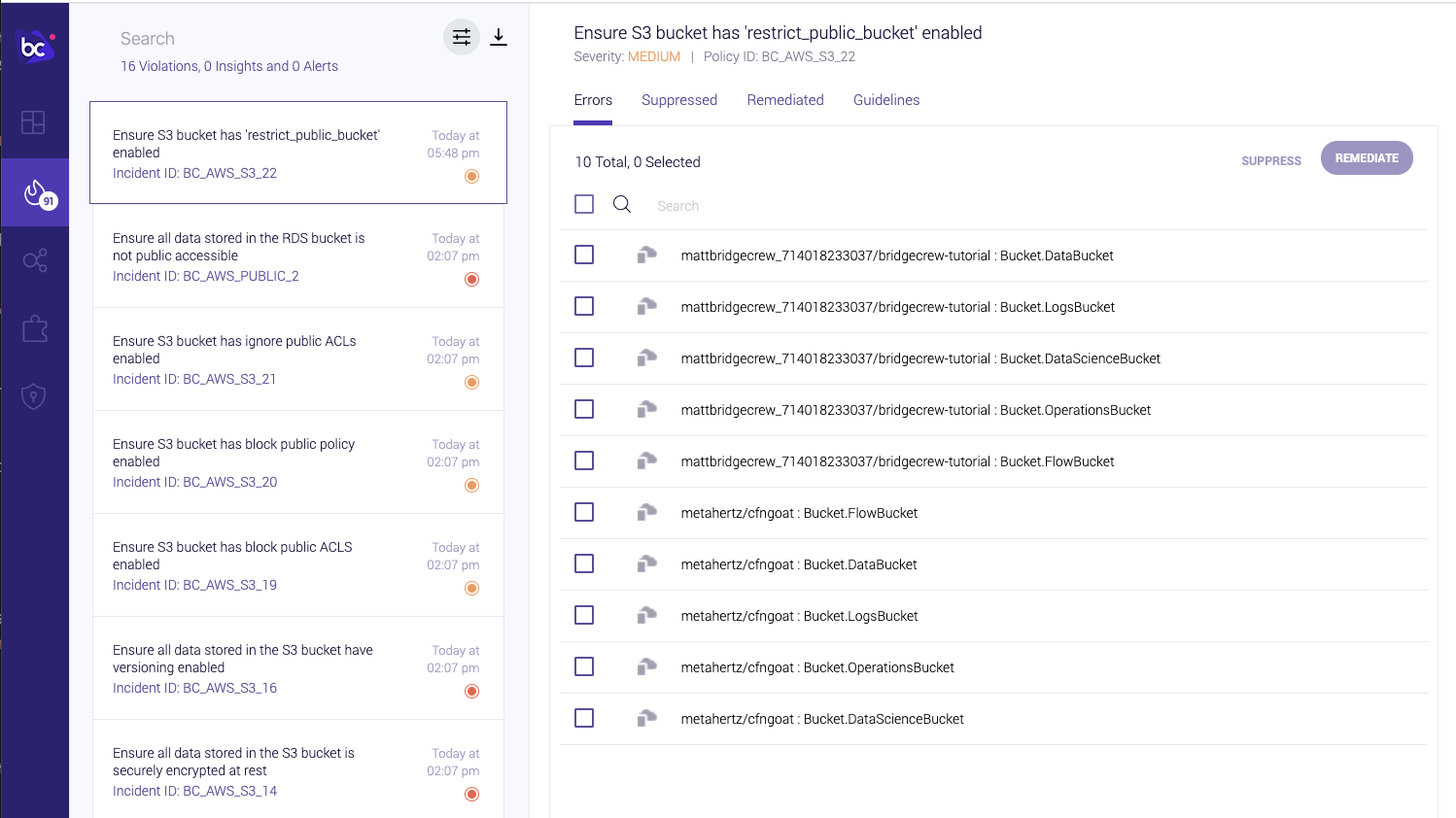Click the REMEDIATE button
Image resolution: width=1456 pixels, height=818 pixels.
coord(1367,158)
